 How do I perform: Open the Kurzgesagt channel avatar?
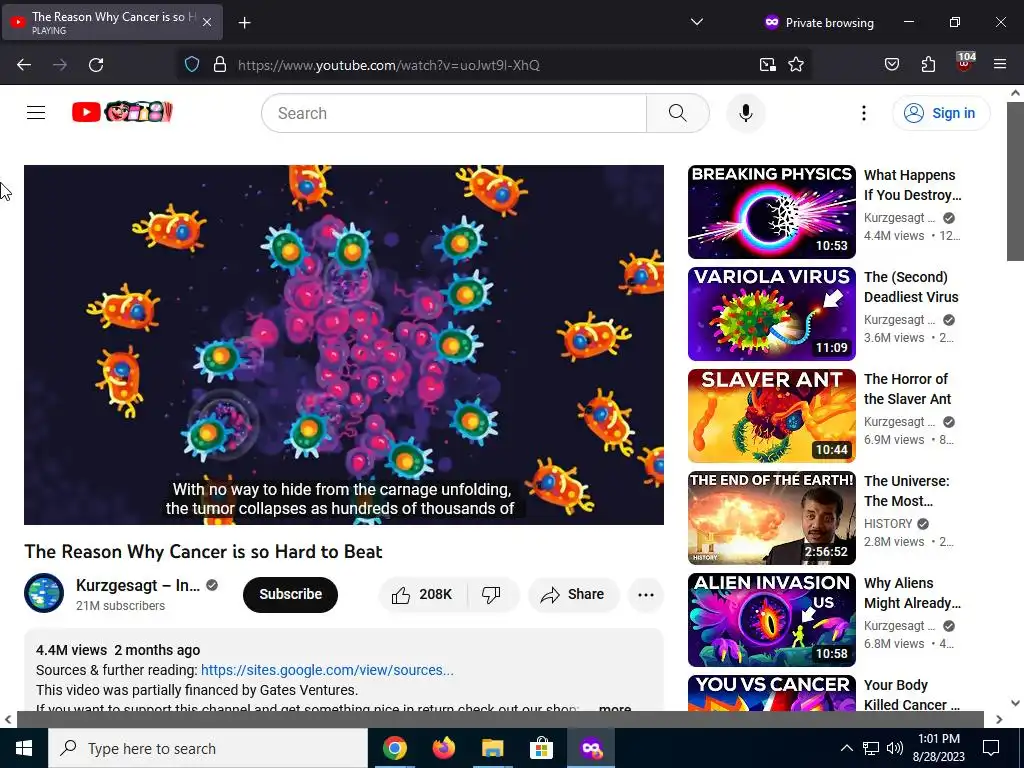44,593
